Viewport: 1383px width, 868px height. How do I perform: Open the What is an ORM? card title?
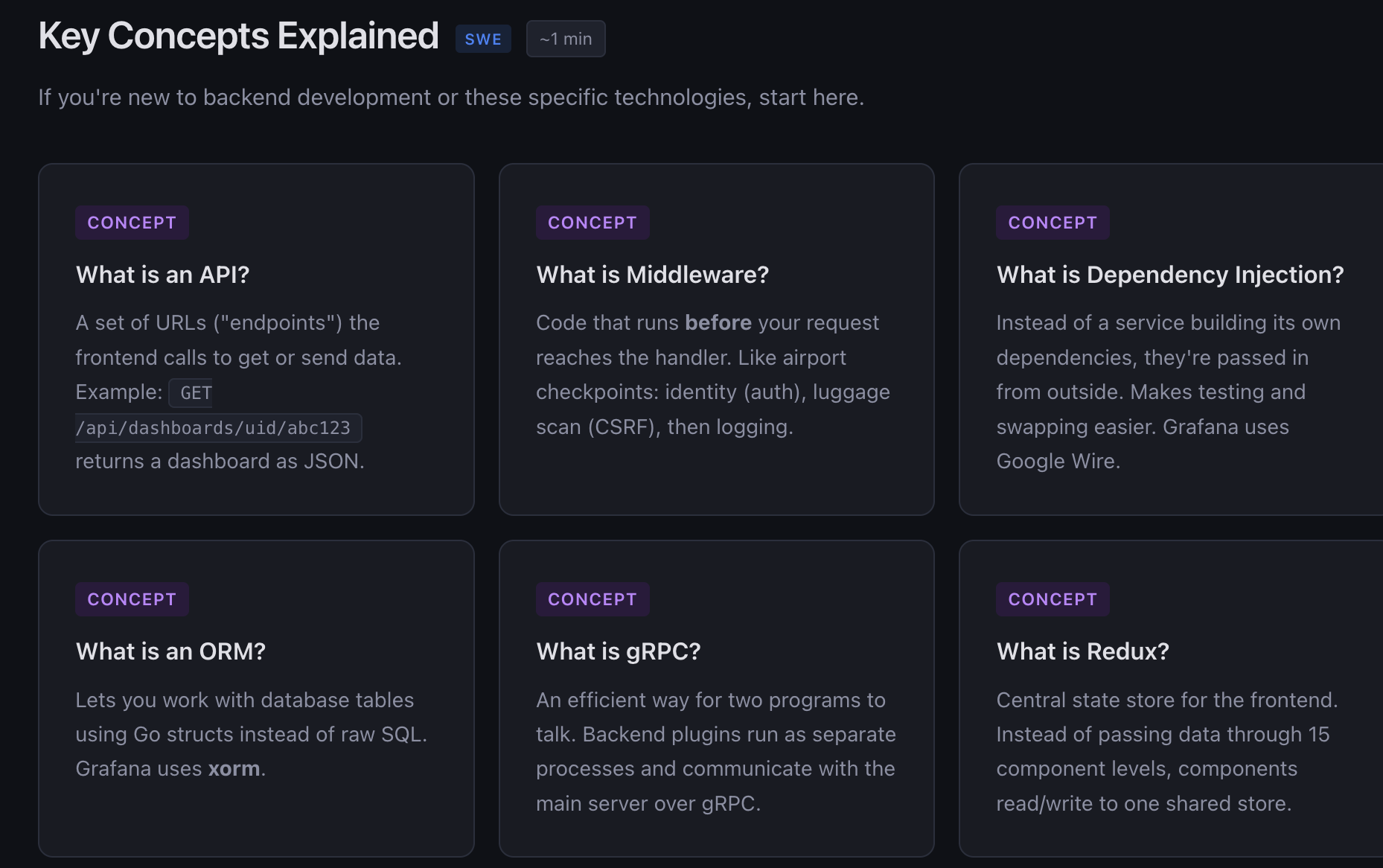pos(170,651)
